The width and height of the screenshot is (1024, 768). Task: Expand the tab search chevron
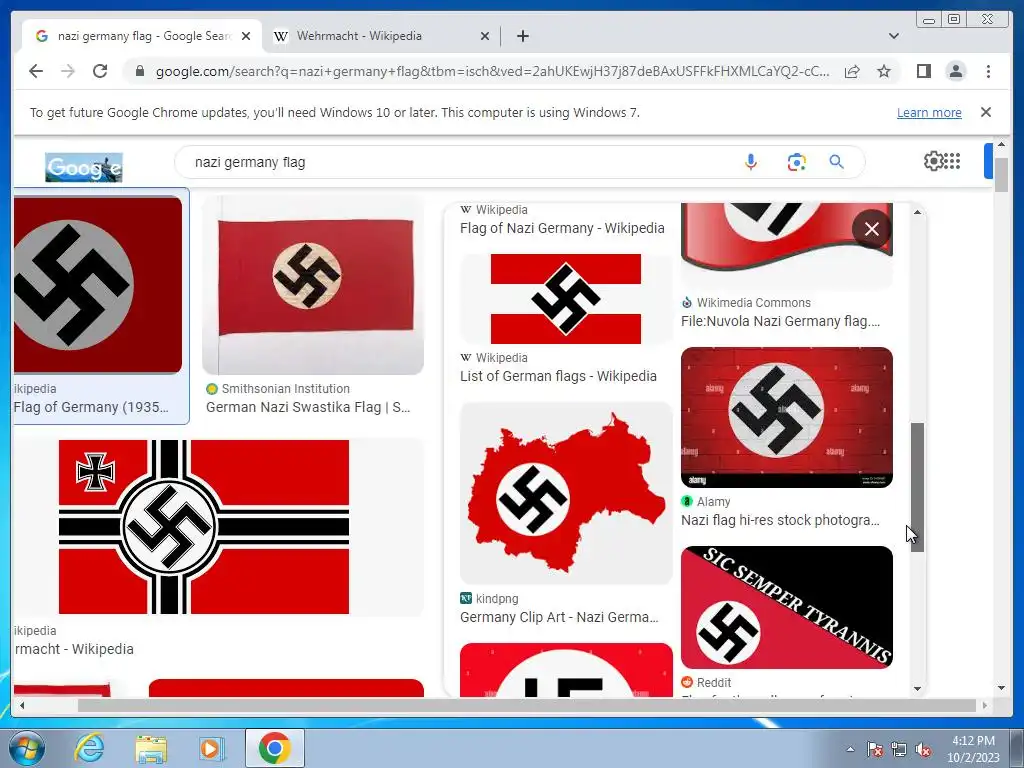click(x=894, y=36)
